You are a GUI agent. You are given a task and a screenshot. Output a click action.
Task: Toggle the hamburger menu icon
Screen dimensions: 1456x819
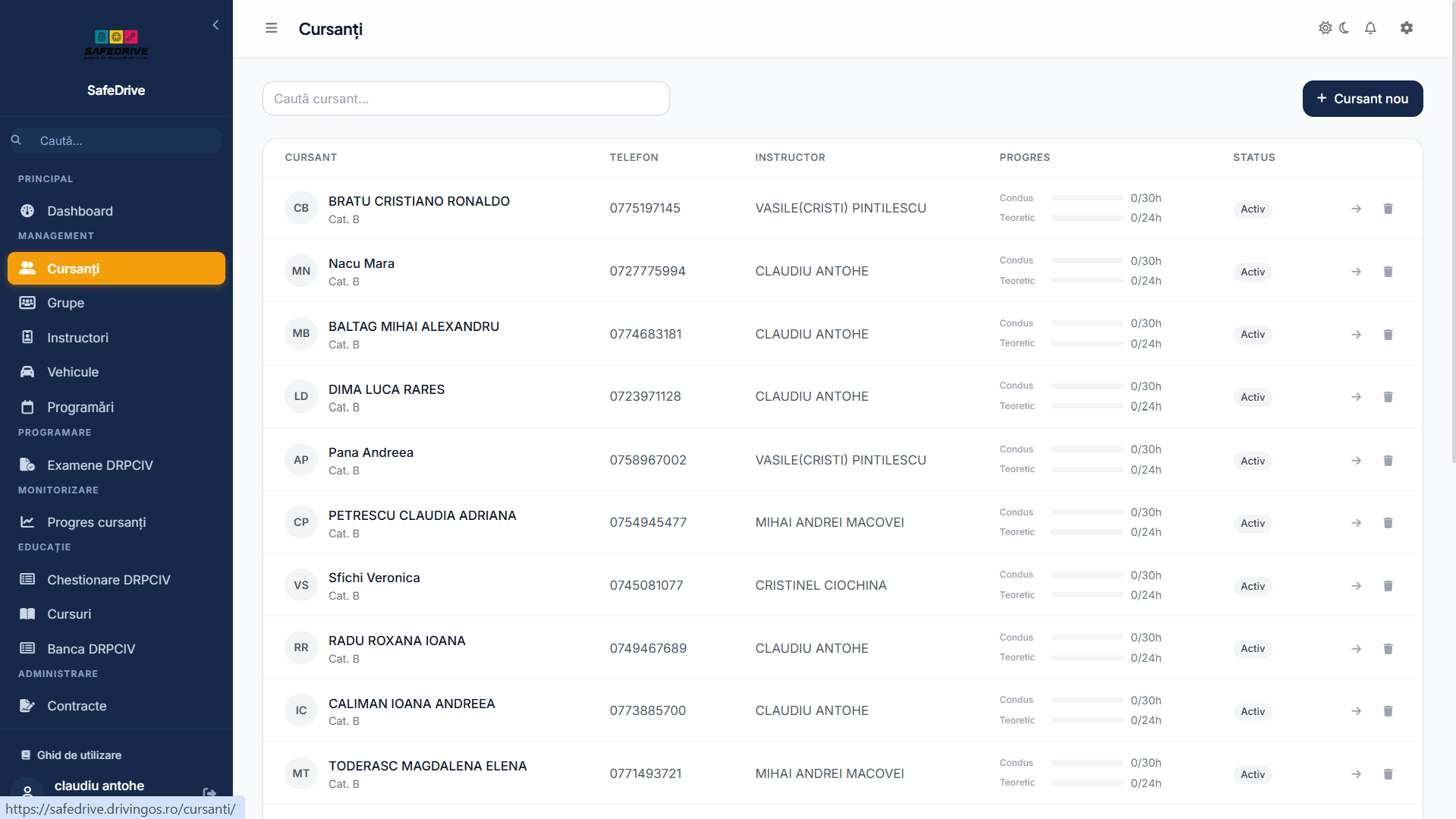[271, 28]
